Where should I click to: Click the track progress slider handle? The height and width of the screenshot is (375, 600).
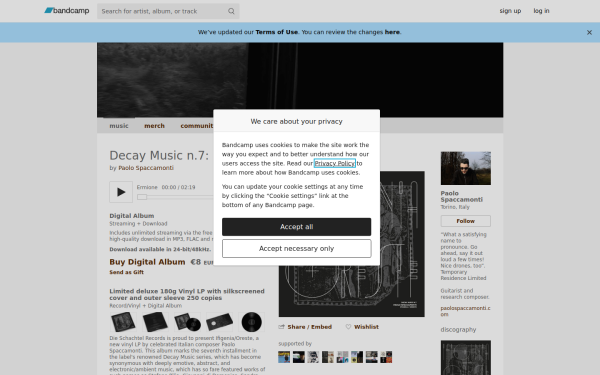(x=142, y=197)
